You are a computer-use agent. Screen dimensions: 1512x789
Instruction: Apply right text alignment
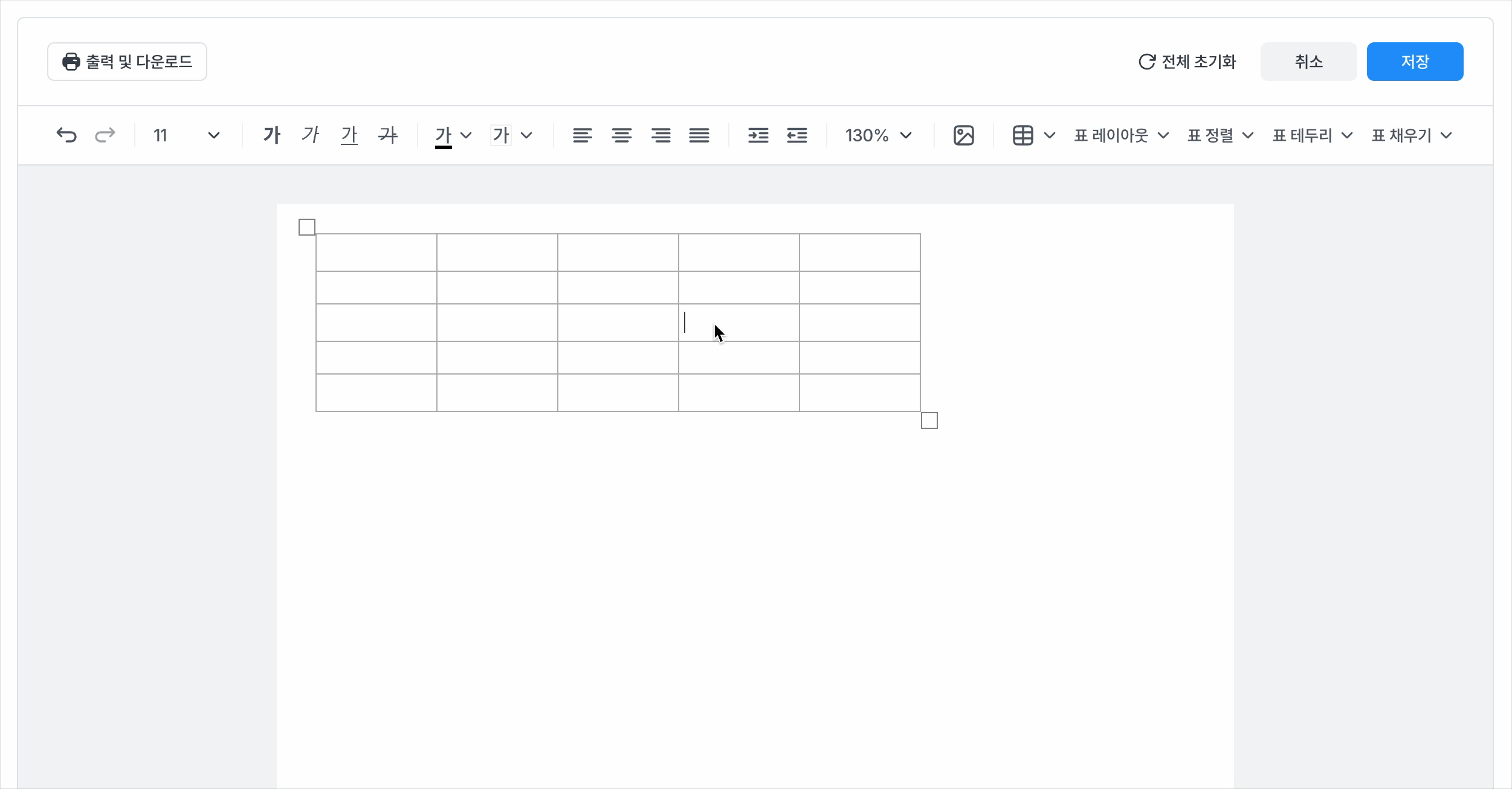tap(661, 135)
